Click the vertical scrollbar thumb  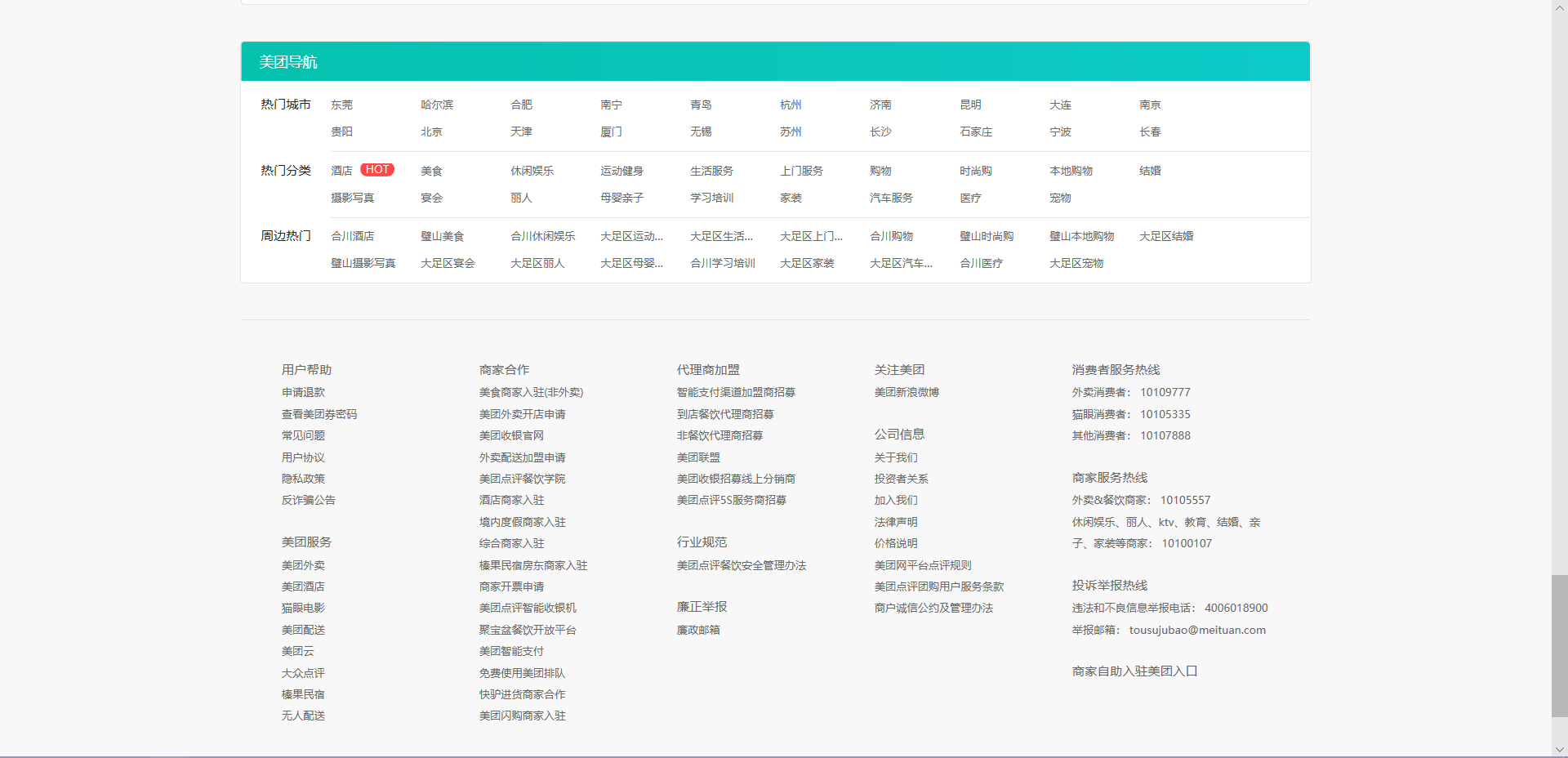click(1559, 645)
